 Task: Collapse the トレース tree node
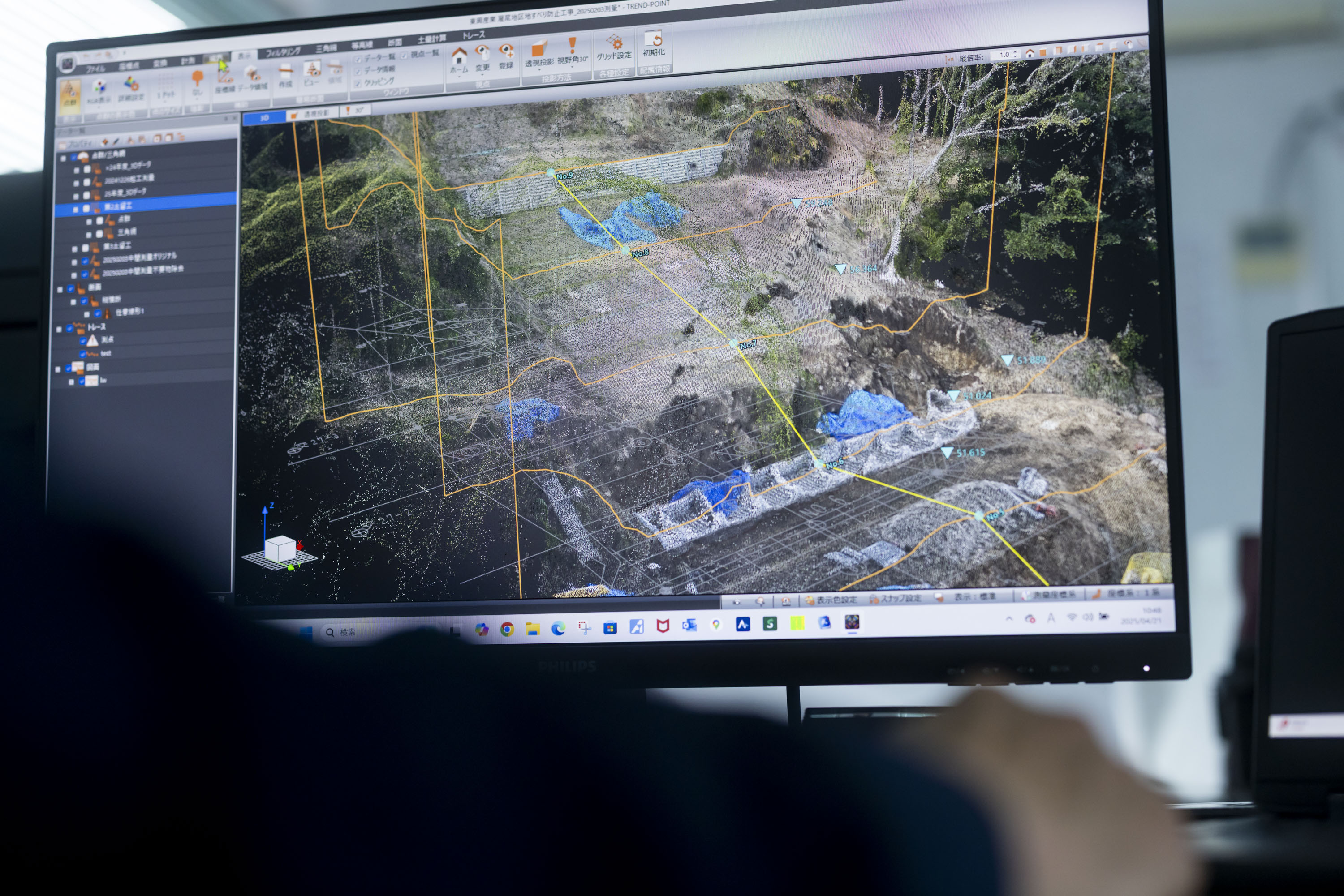(60, 329)
